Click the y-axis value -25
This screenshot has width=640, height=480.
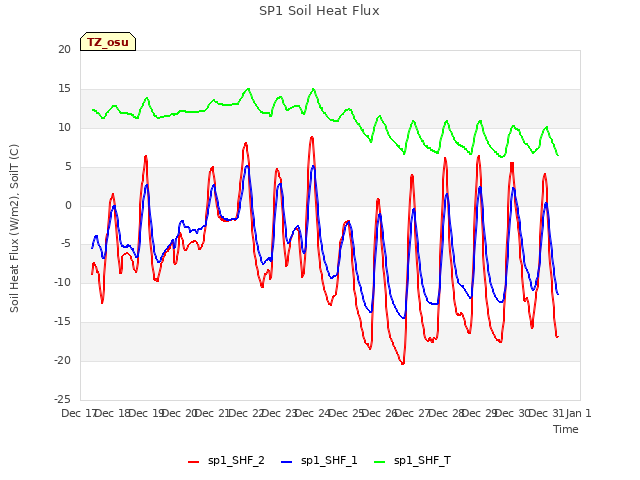pyautogui.click(x=62, y=399)
